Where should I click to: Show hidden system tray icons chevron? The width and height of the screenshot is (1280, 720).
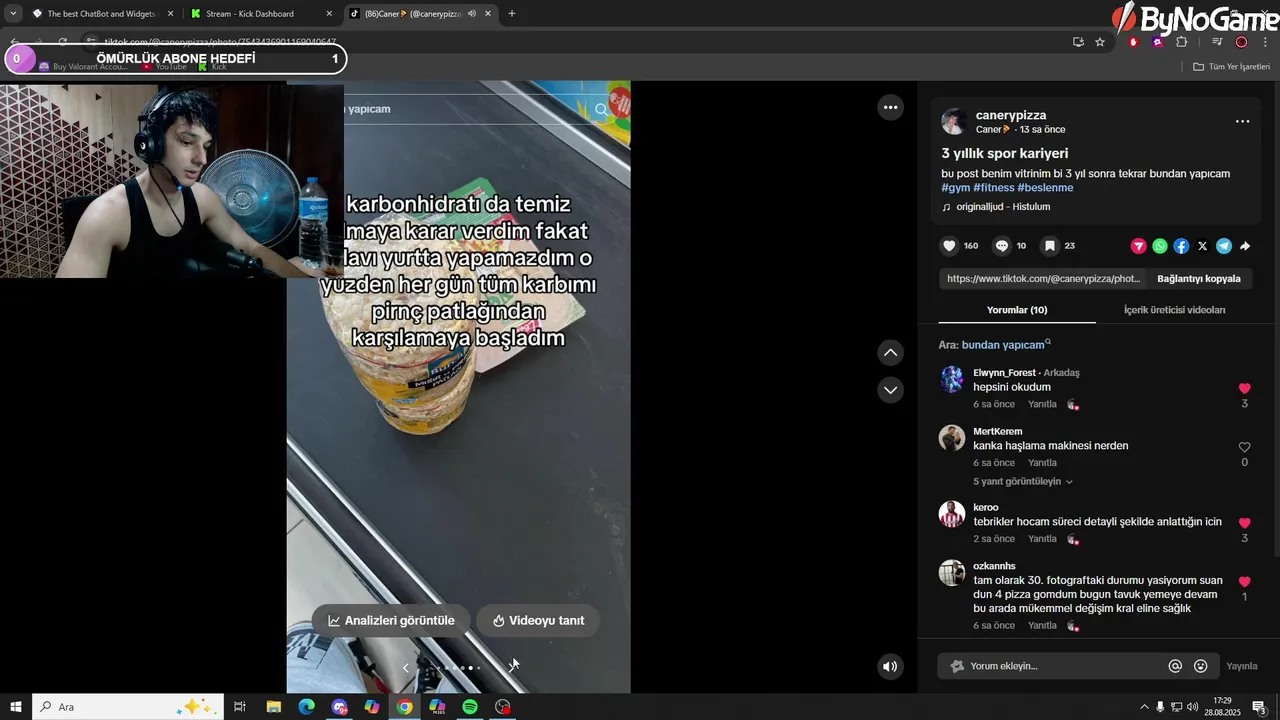1144,707
